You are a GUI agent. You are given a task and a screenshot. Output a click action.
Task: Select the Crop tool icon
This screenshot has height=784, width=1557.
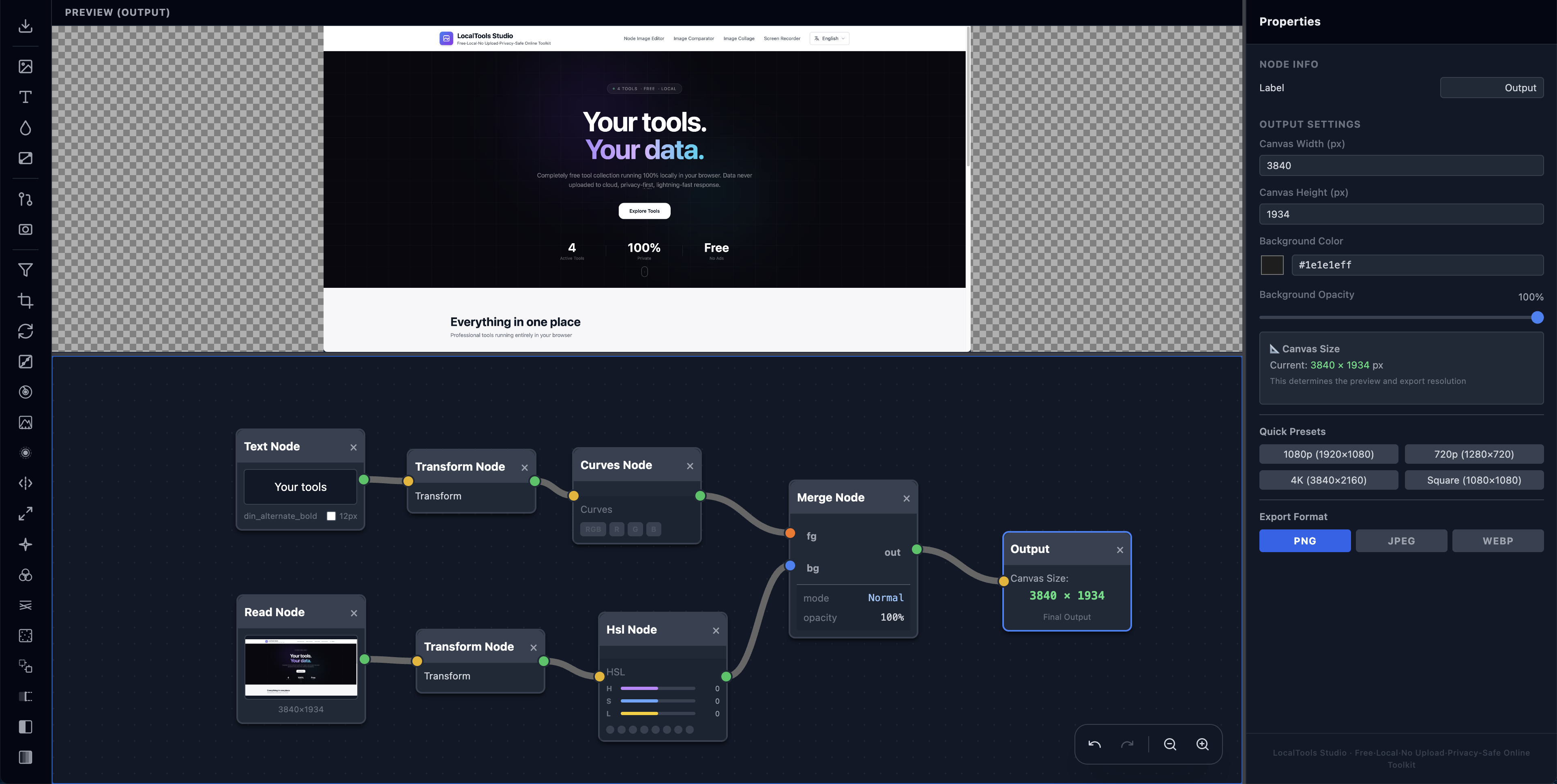[x=26, y=300]
